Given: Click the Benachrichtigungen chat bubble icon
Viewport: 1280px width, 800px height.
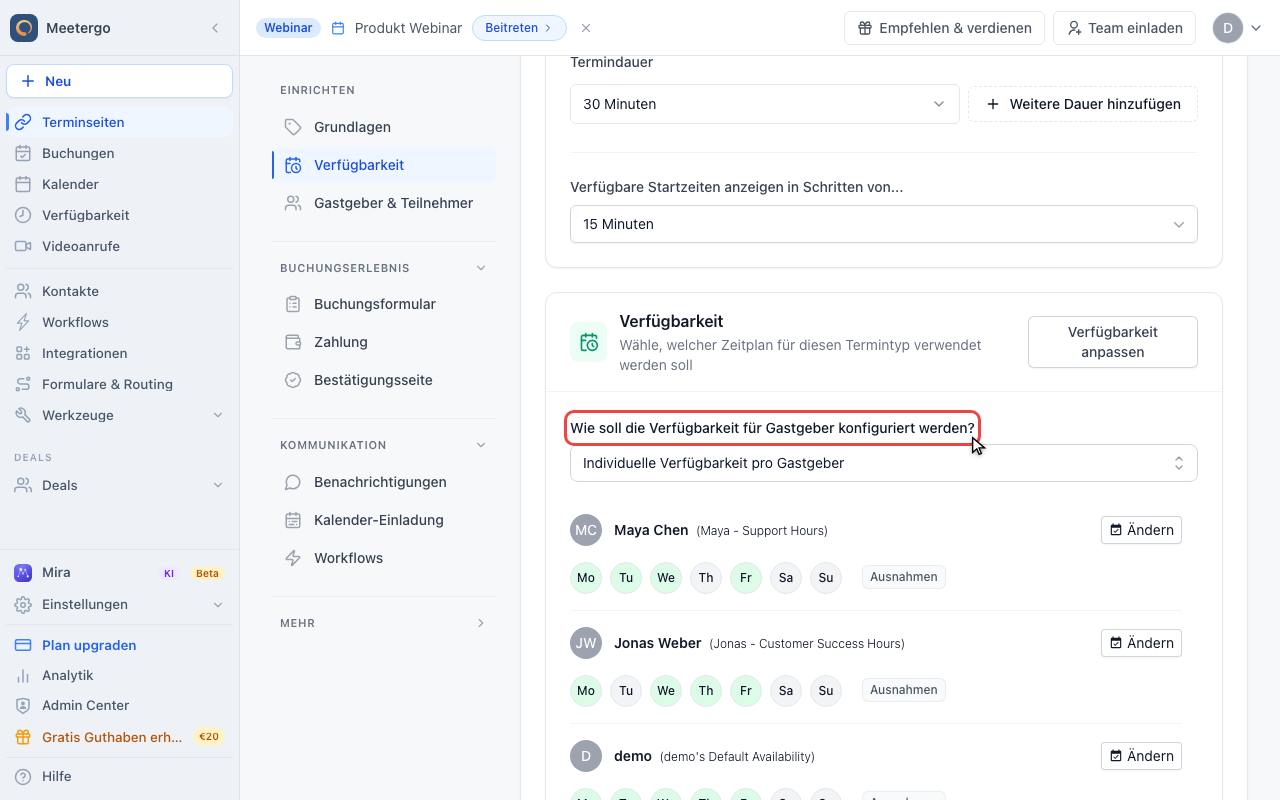Looking at the screenshot, I should click(293, 482).
